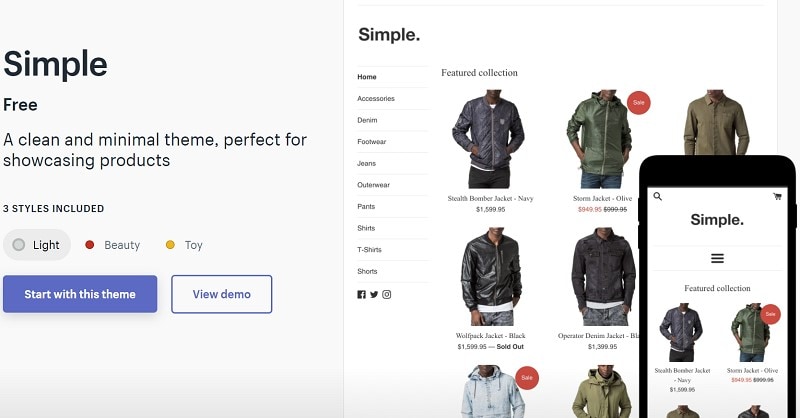Click the Stealth Bomber Jacket thumbnail

click(x=489, y=139)
